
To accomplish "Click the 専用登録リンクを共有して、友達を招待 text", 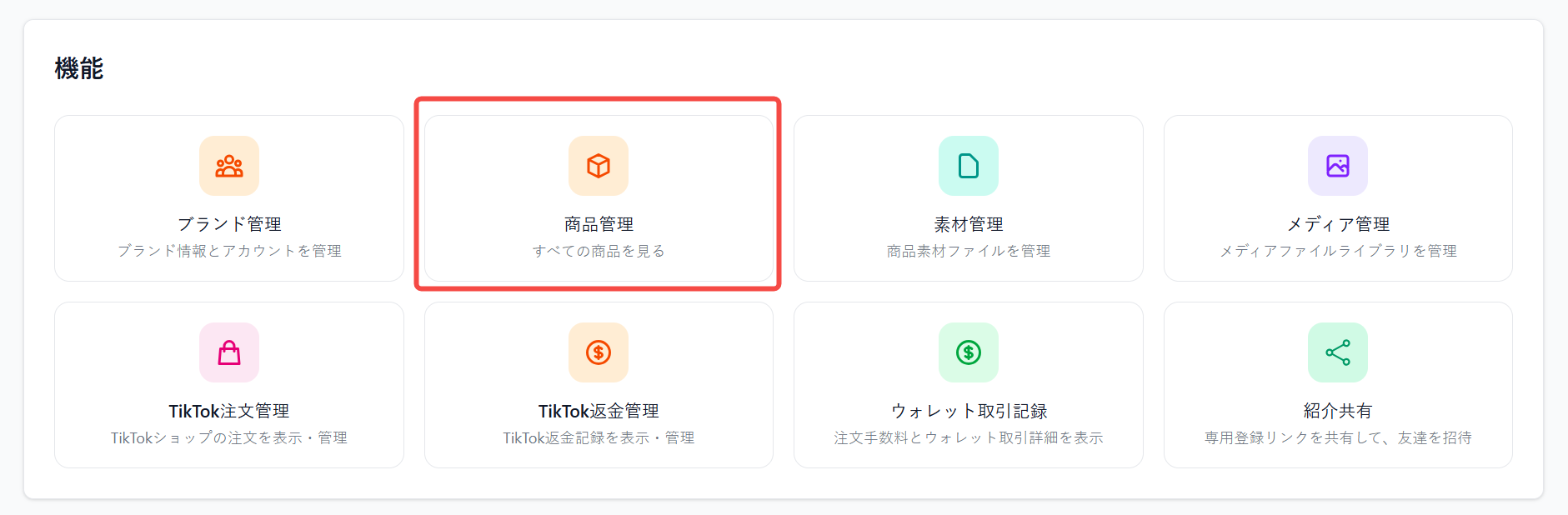I will point(1337,437).
